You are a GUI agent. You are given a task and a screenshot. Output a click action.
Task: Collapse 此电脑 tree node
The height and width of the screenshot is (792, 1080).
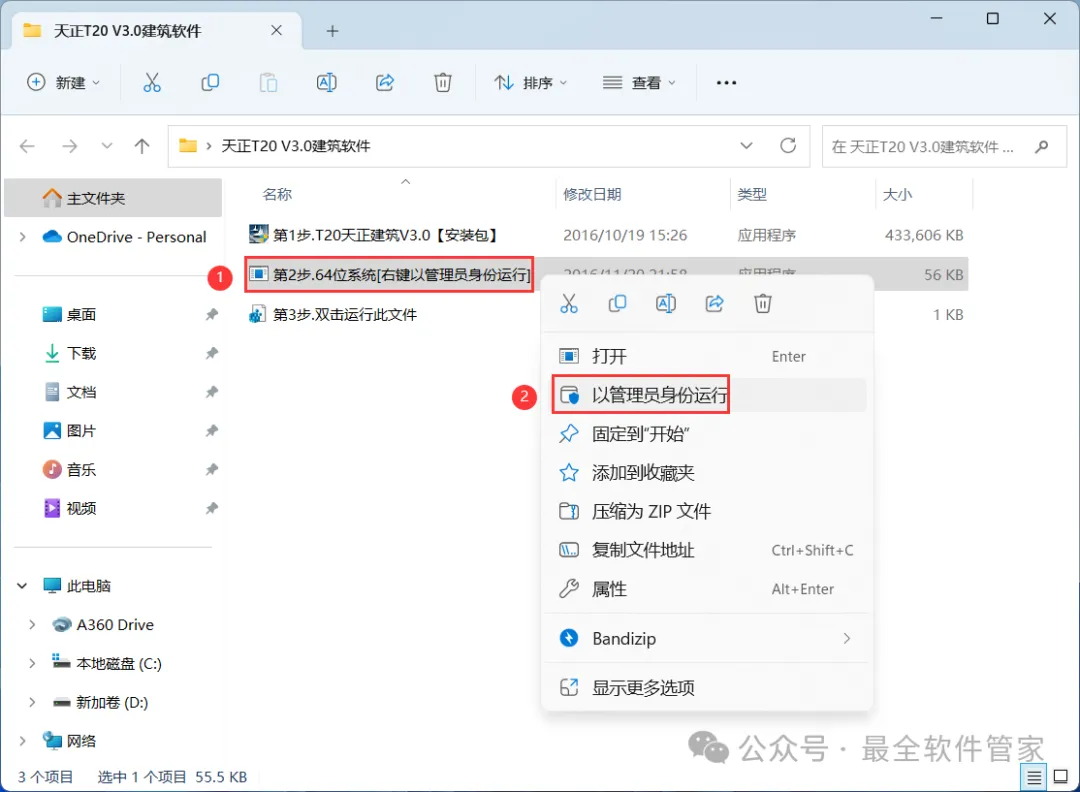pos(23,586)
